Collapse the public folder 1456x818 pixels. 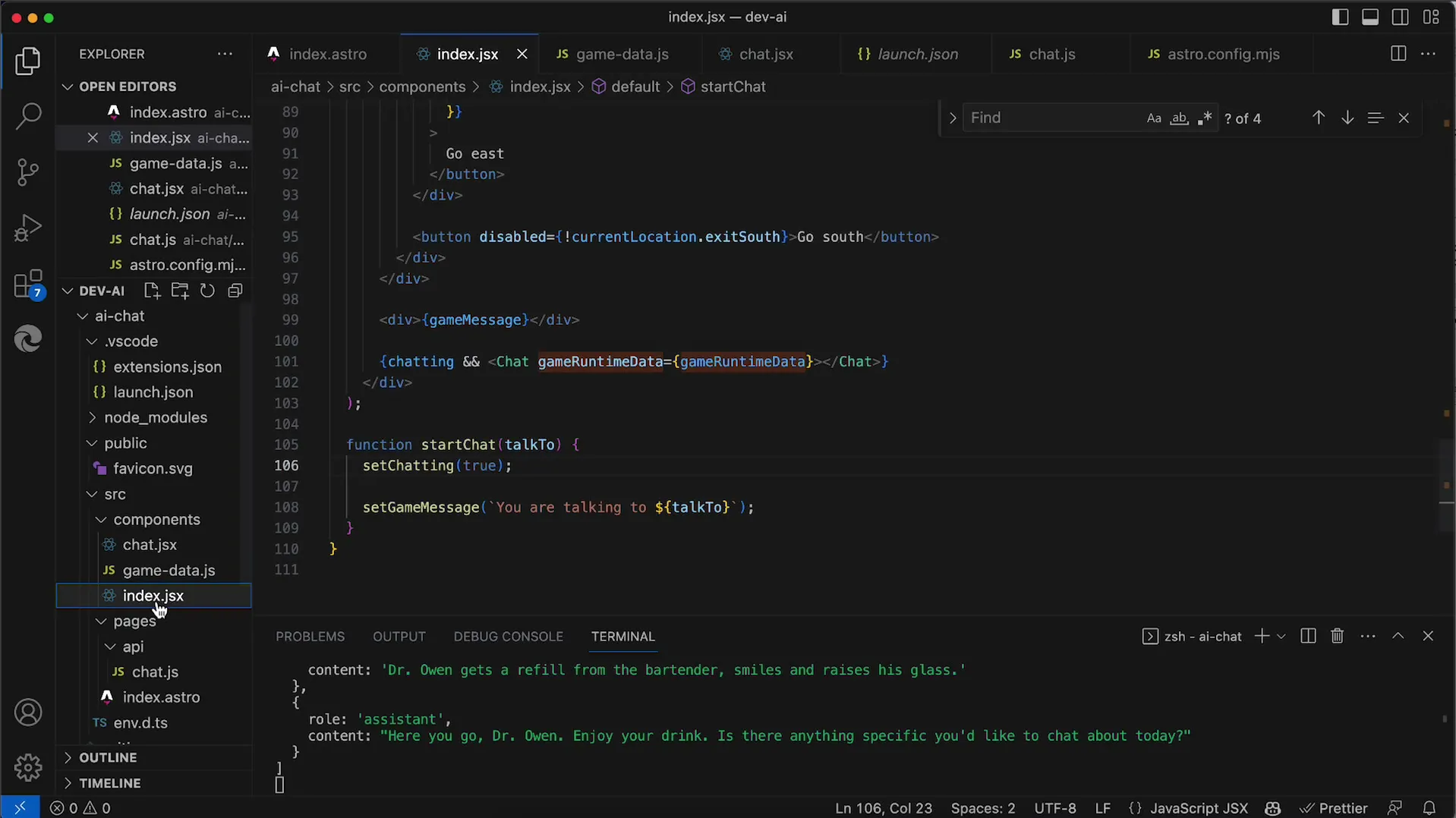click(125, 443)
